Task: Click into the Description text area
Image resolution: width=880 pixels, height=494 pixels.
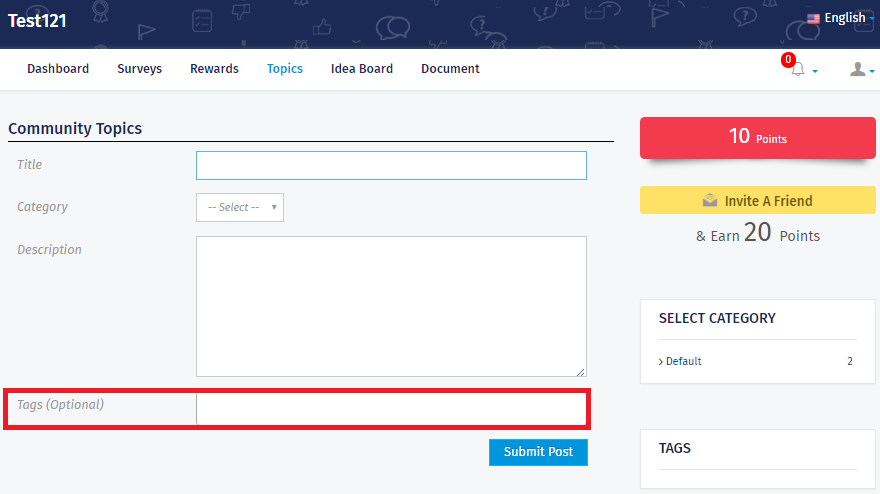Action: point(391,306)
